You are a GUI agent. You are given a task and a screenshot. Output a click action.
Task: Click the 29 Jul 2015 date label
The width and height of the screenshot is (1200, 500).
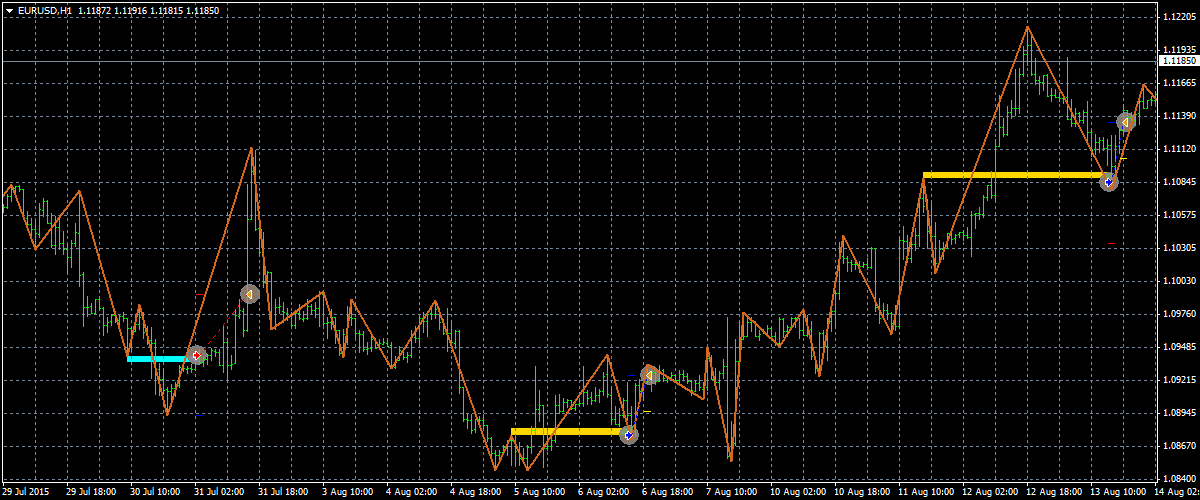coord(26,493)
